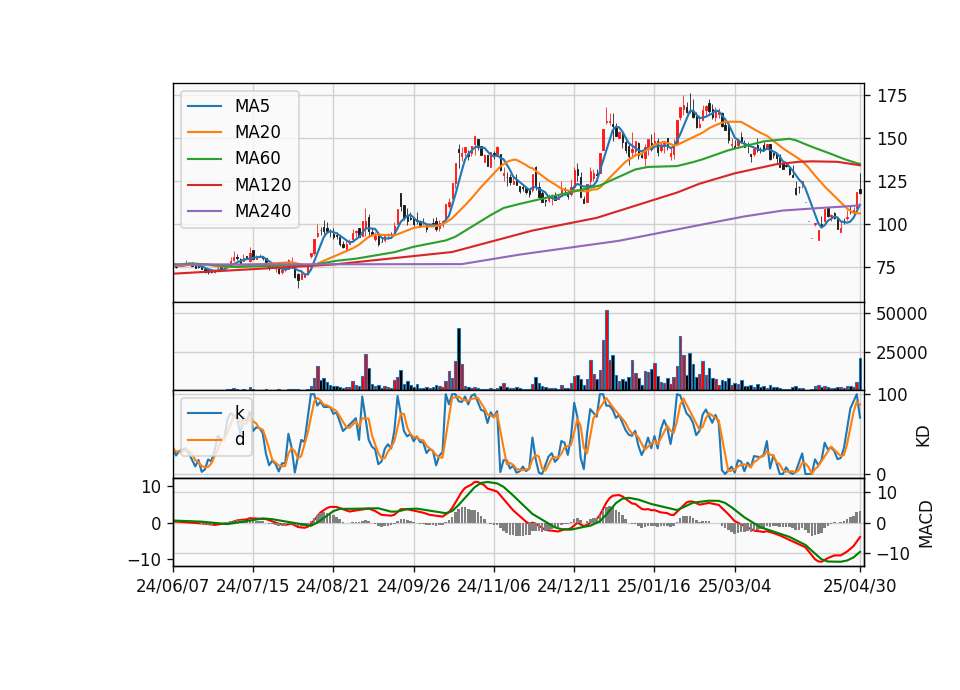Click the 25/04/30 date label

[860, 586]
